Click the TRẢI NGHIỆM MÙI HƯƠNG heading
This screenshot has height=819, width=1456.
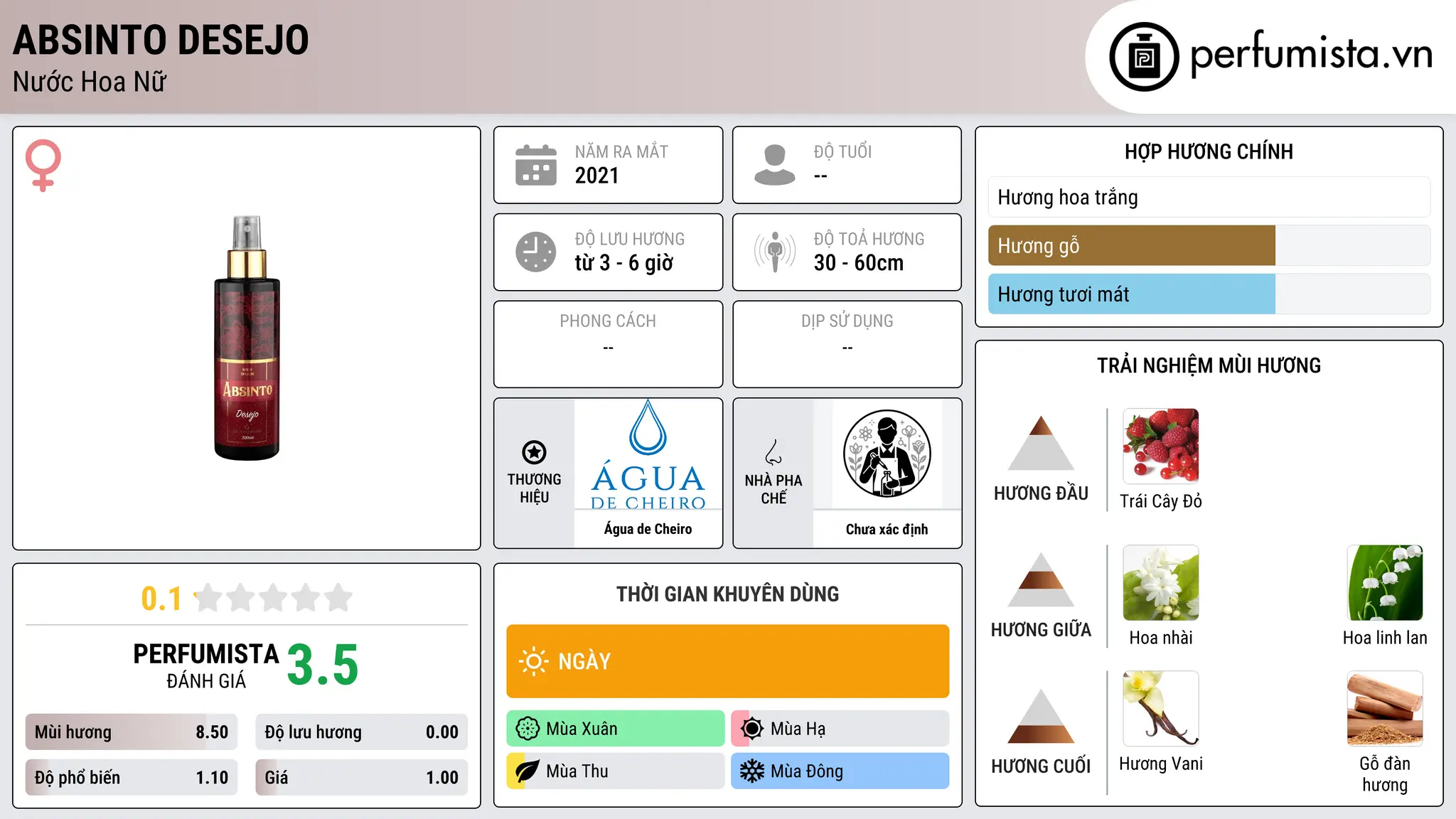coord(1209,365)
